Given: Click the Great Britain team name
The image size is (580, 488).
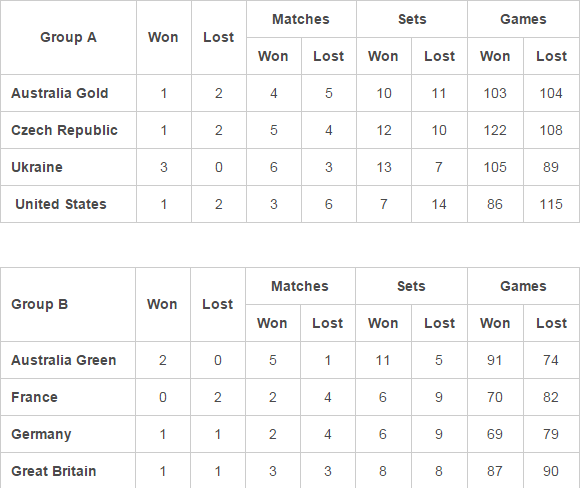Looking at the screenshot, I should click(x=54, y=471).
